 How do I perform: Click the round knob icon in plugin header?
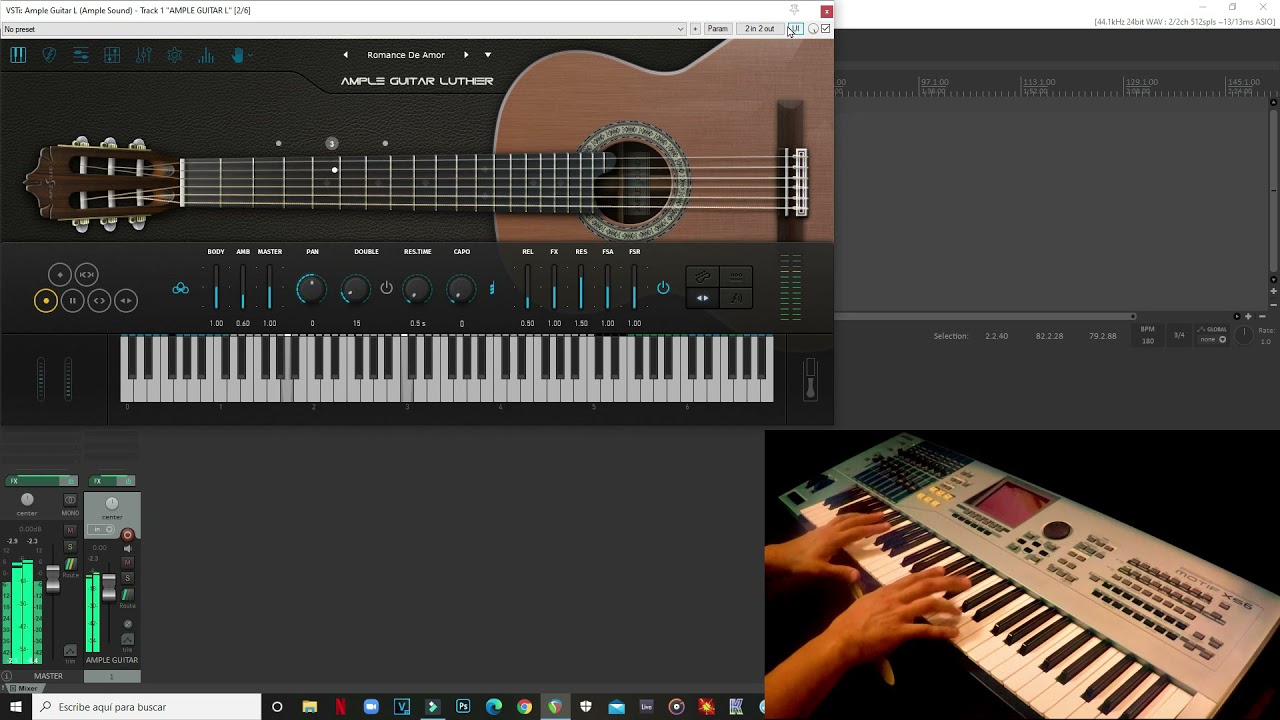click(x=813, y=29)
